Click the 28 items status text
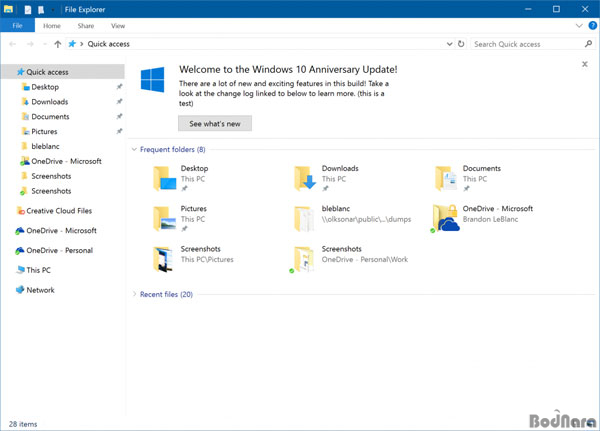This screenshot has width=600, height=431. tap(23, 424)
